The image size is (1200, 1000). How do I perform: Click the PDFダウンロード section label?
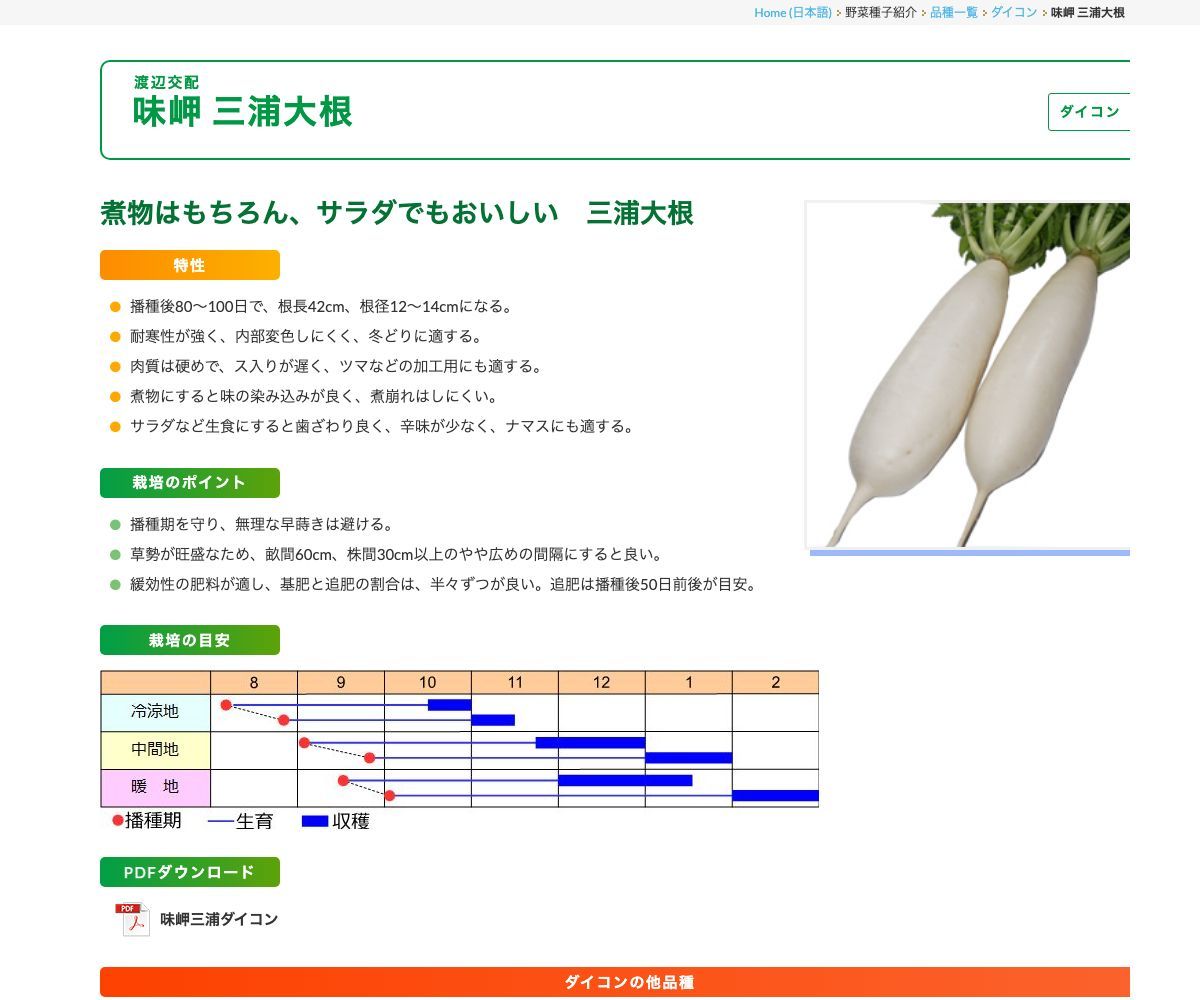pyautogui.click(x=190, y=872)
